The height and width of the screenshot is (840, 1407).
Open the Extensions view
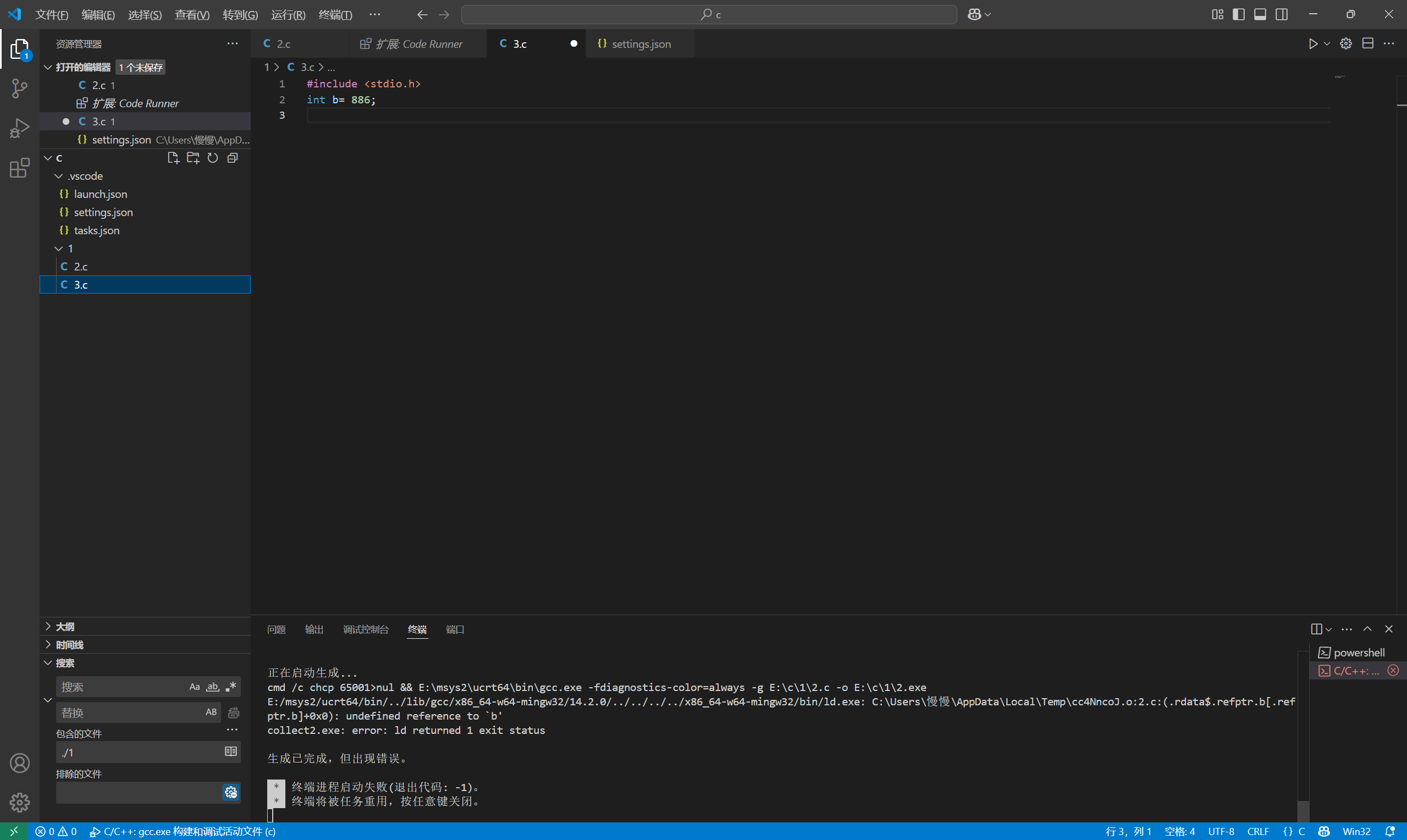pyautogui.click(x=19, y=168)
